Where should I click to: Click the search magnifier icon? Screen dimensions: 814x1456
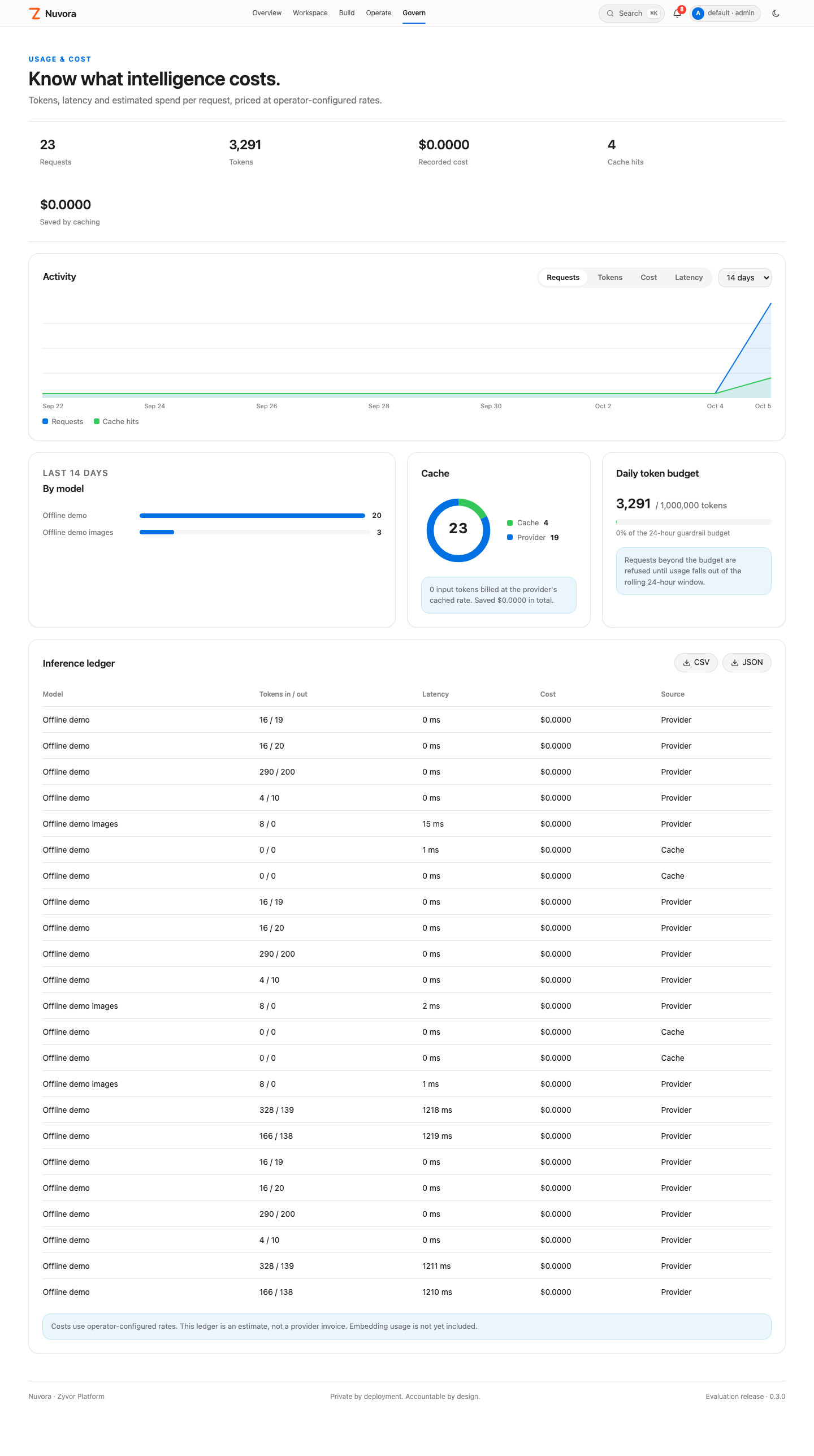[610, 14]
